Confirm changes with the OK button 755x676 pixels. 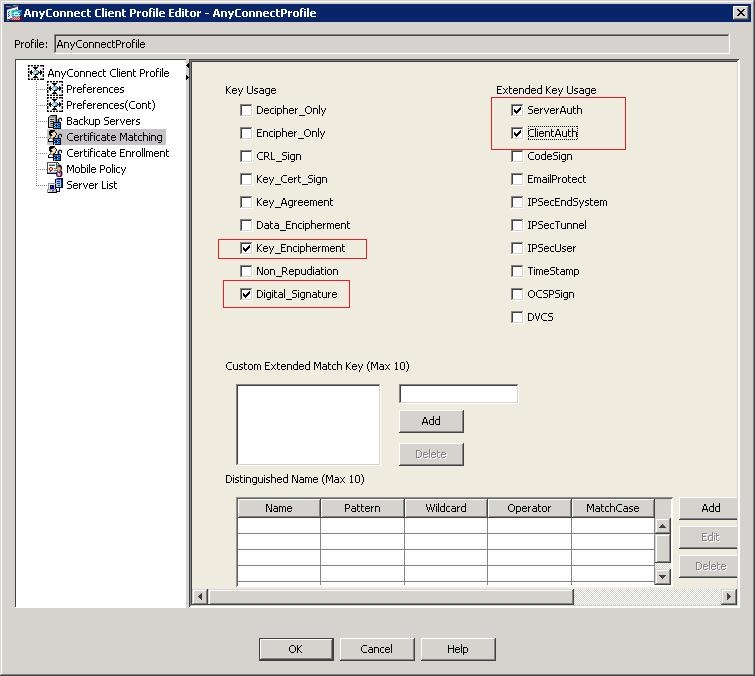coord(296,649)
